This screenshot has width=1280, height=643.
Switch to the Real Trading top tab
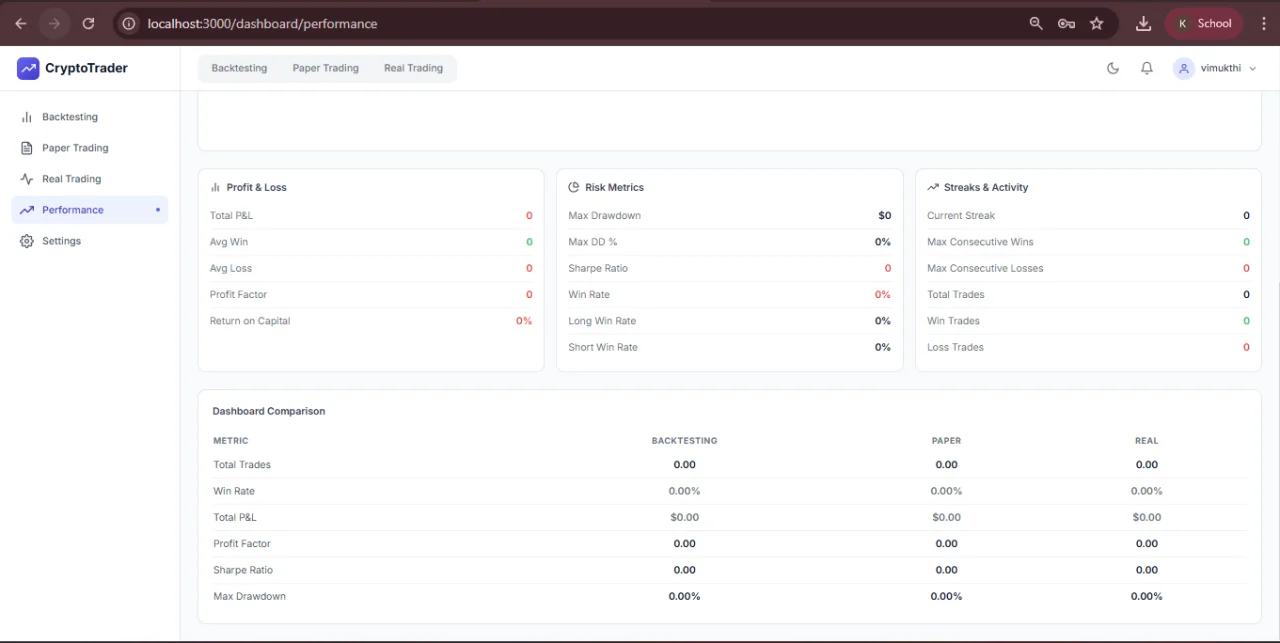pyautogui.click(x=413, y=68)
